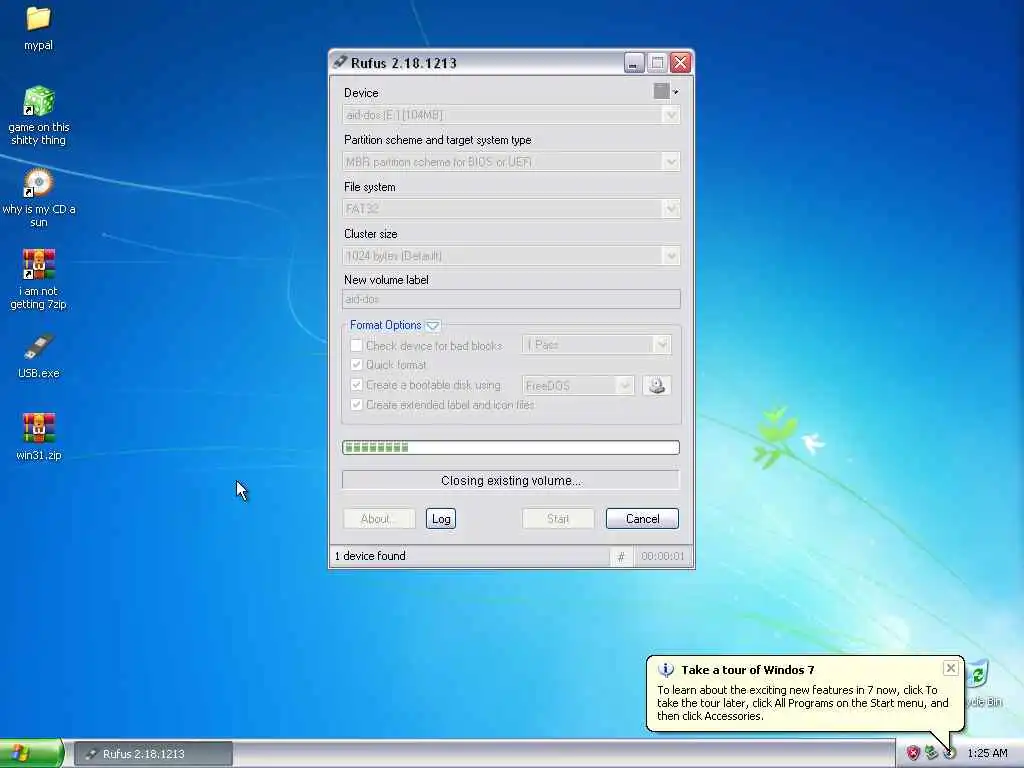Close the Rufus window
Image resolution: width=1024 pixels, height=768 pixels.
pyautogui.click(x=680, y=63)
